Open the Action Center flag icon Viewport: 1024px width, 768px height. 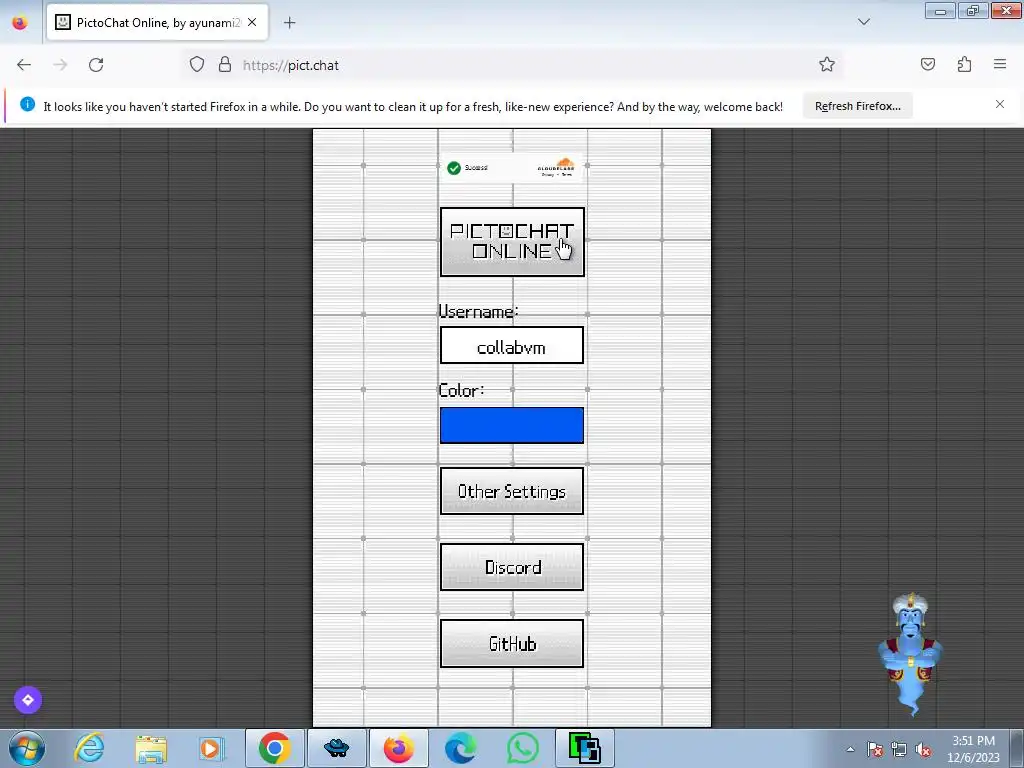875,749
